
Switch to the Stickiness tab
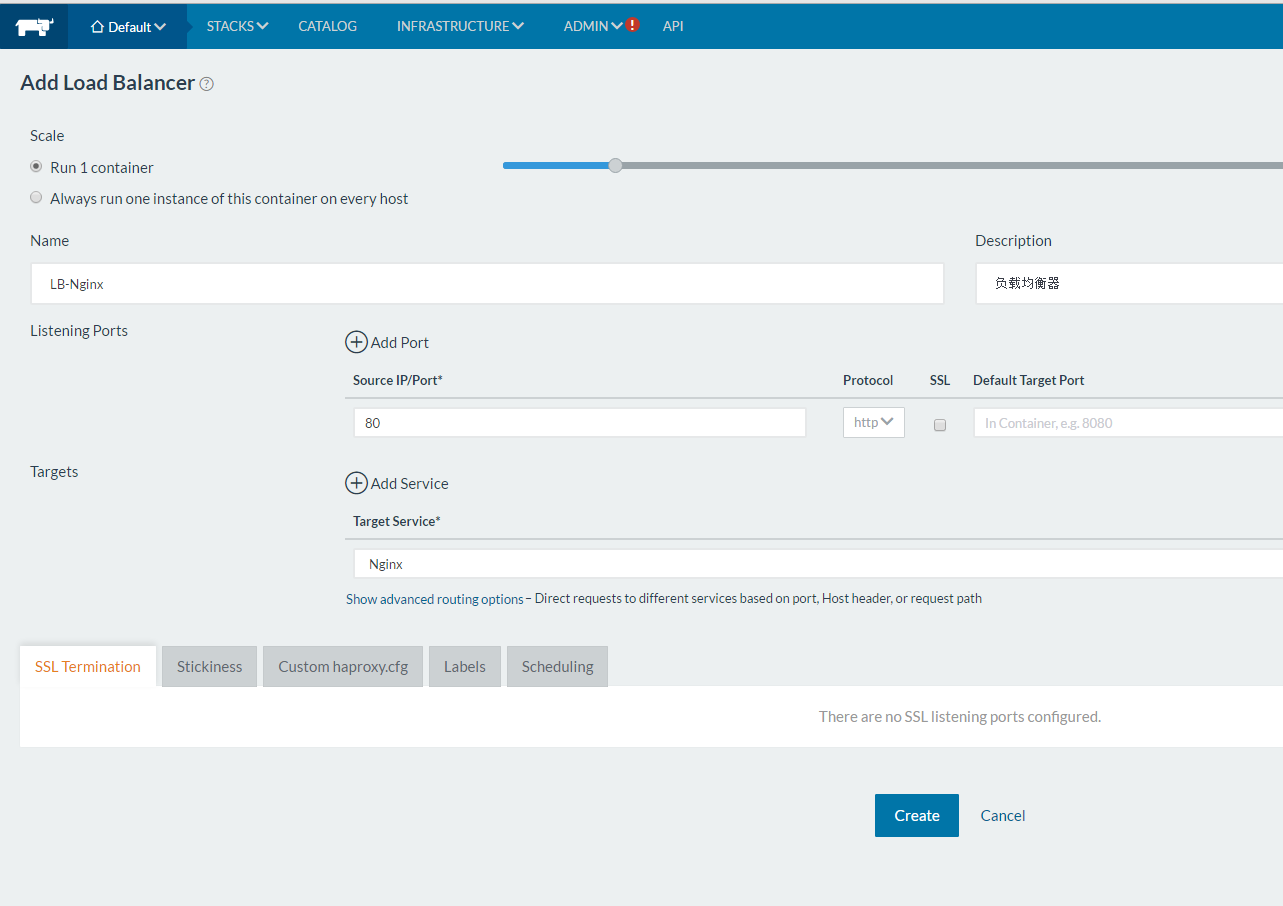[209, 666]
